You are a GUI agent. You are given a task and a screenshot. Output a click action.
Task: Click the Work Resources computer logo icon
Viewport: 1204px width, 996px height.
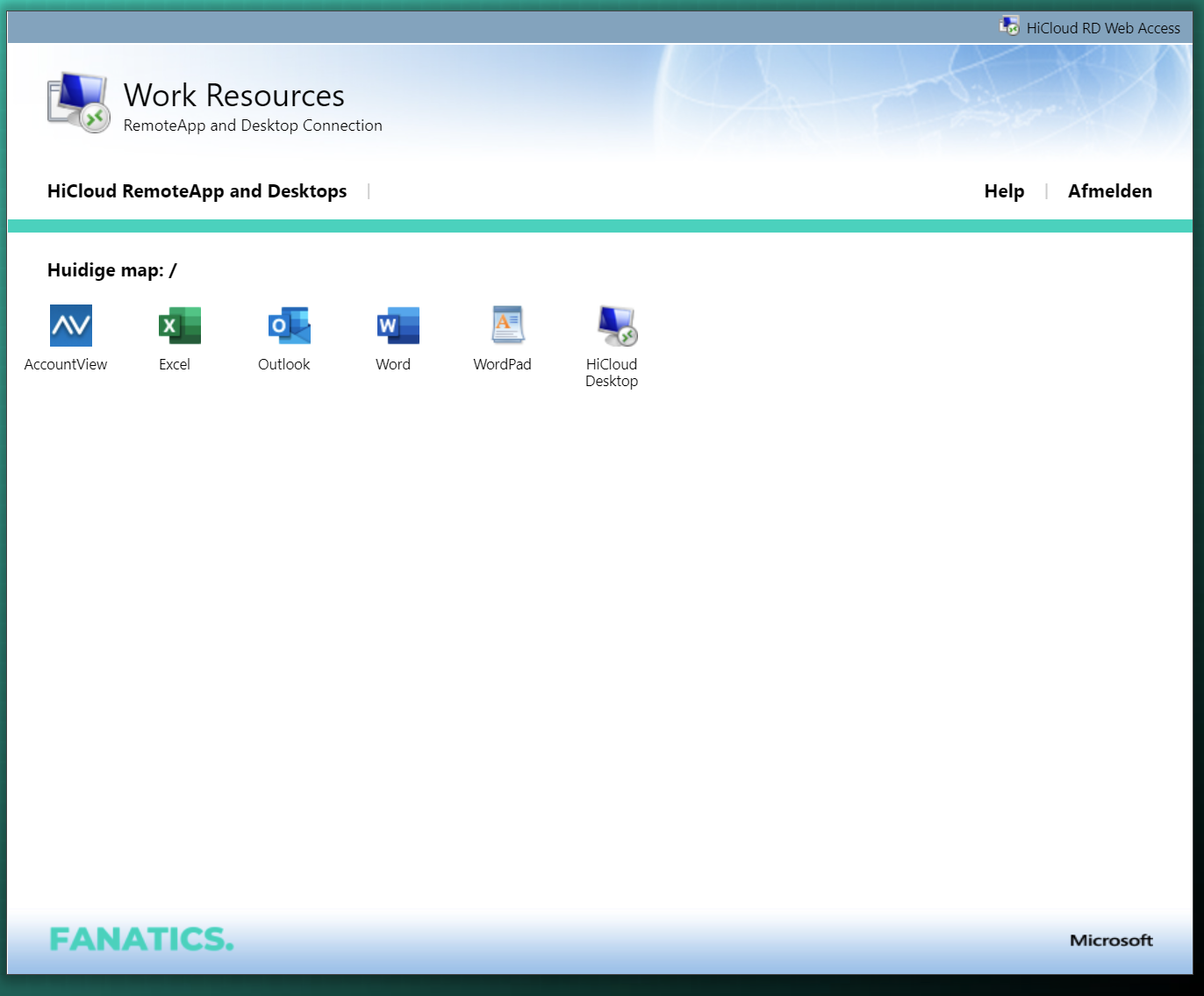pos(79,103)
